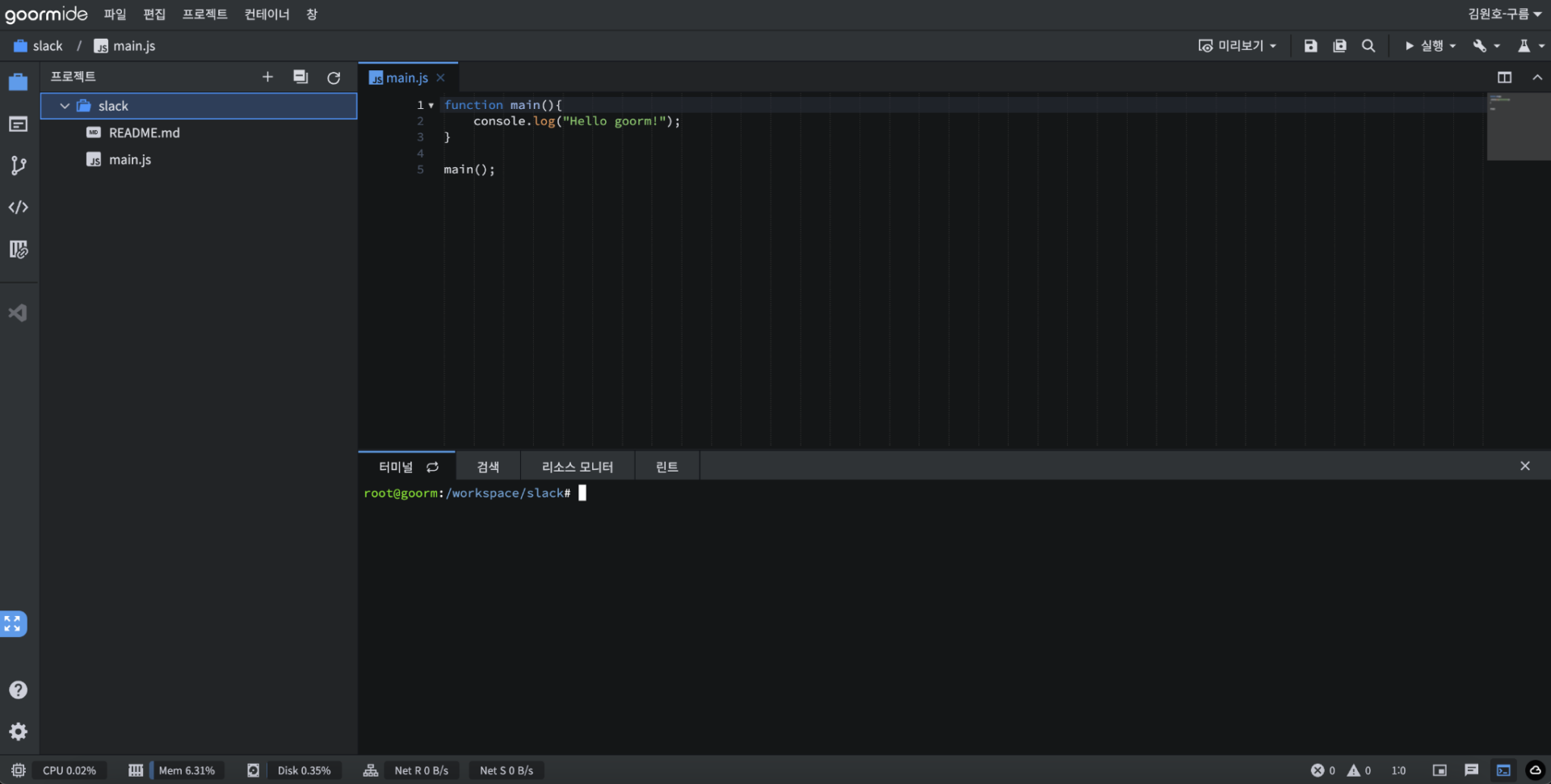
Task: Add a new file with plus icon
Action: point(267,77)
